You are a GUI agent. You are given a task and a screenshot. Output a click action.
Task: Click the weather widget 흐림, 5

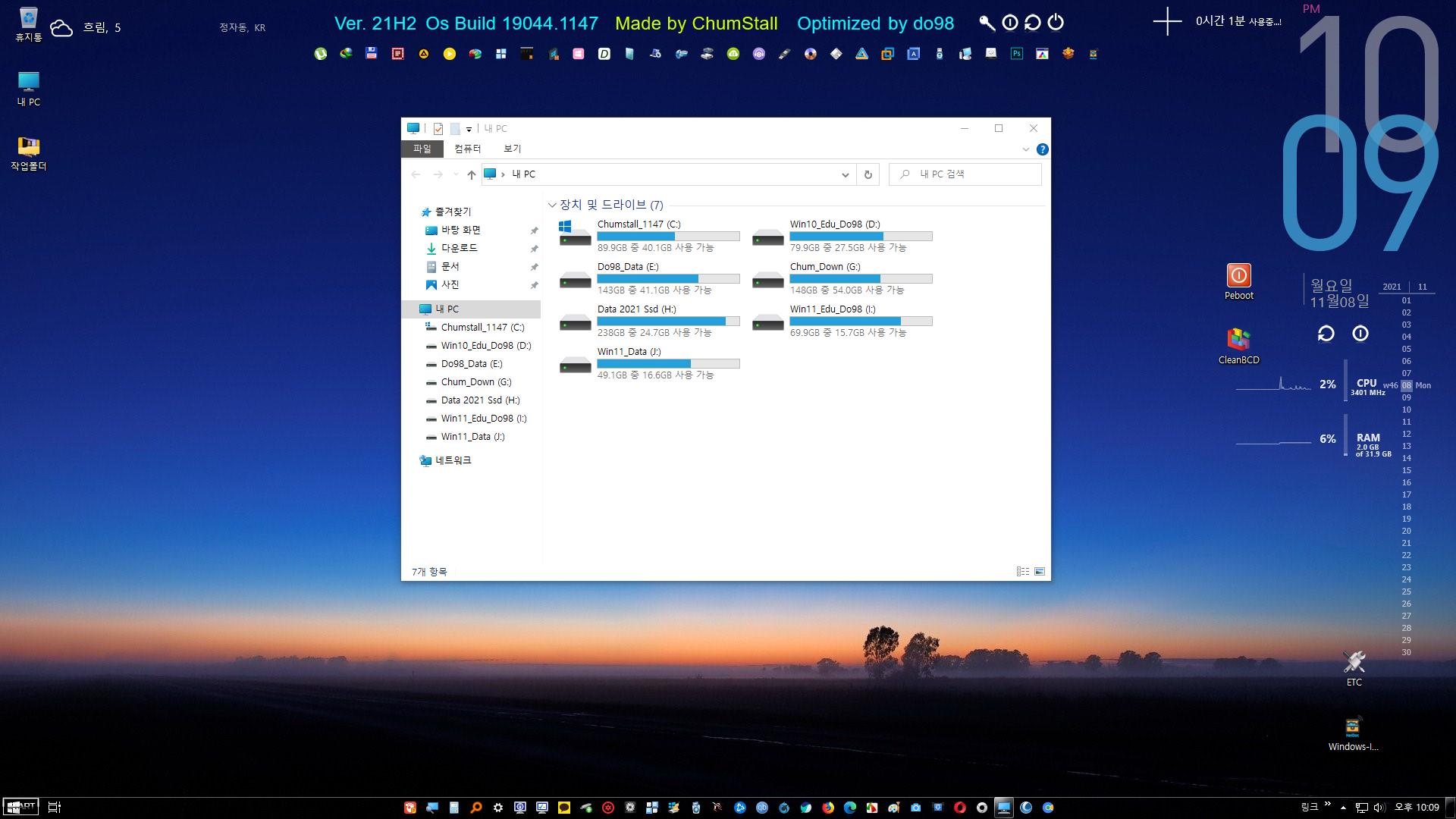tap(86, 28)
